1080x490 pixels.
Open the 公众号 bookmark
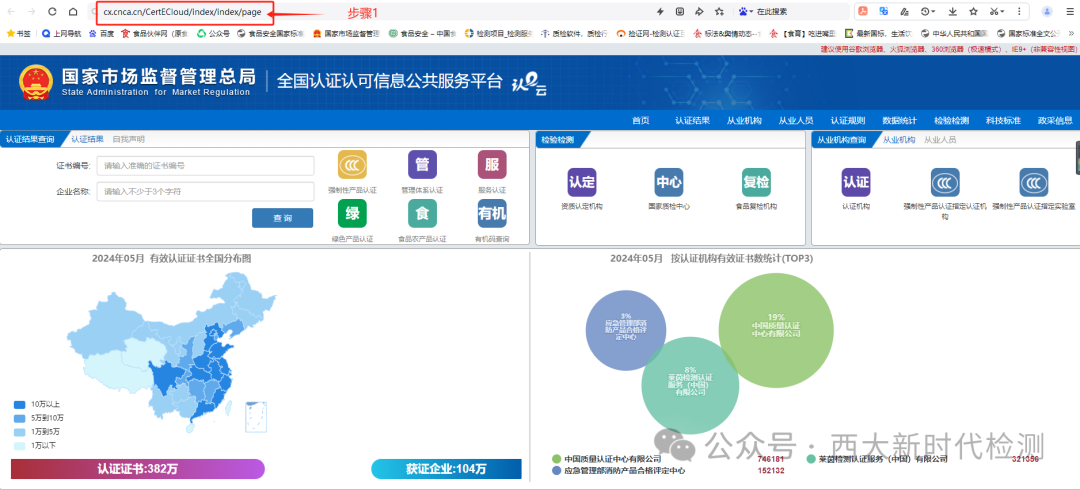[213, 33]
